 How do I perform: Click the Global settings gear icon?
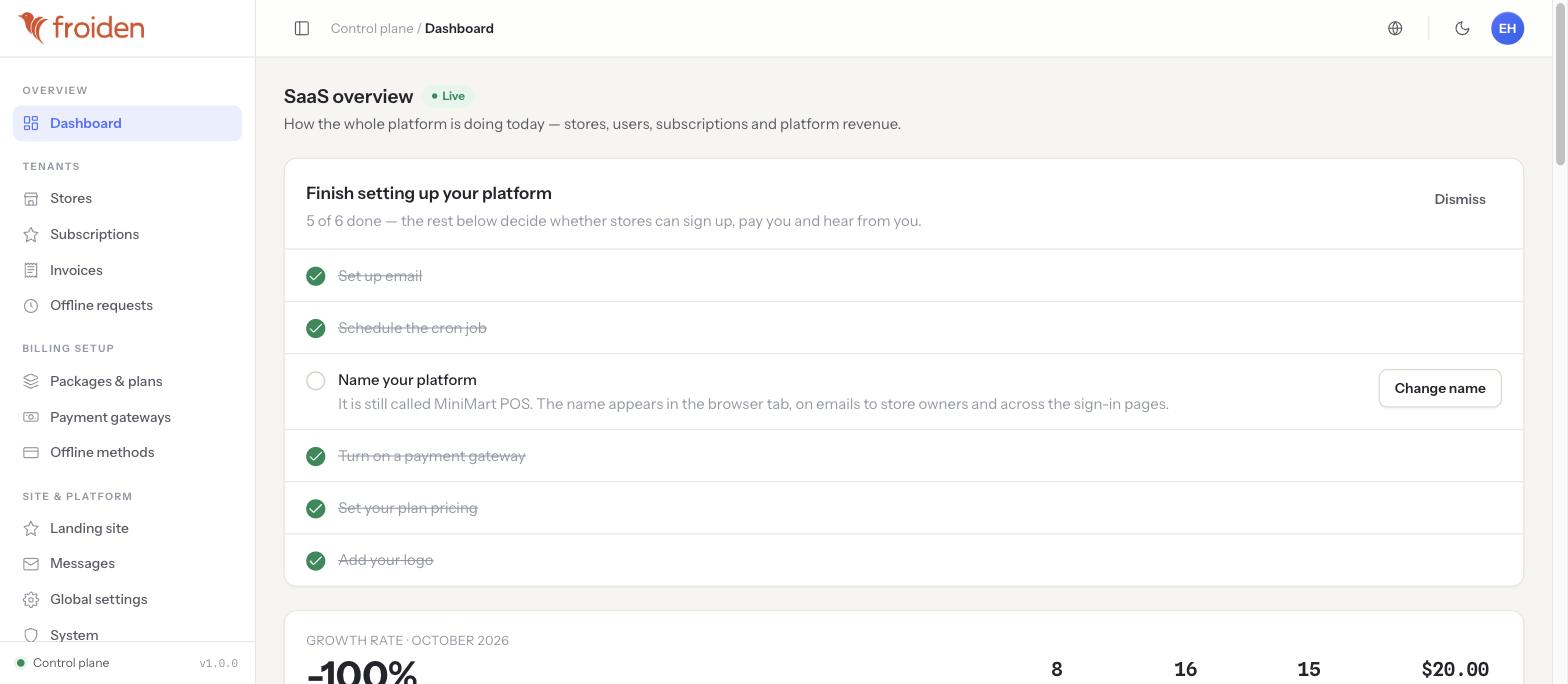point(31,600)
